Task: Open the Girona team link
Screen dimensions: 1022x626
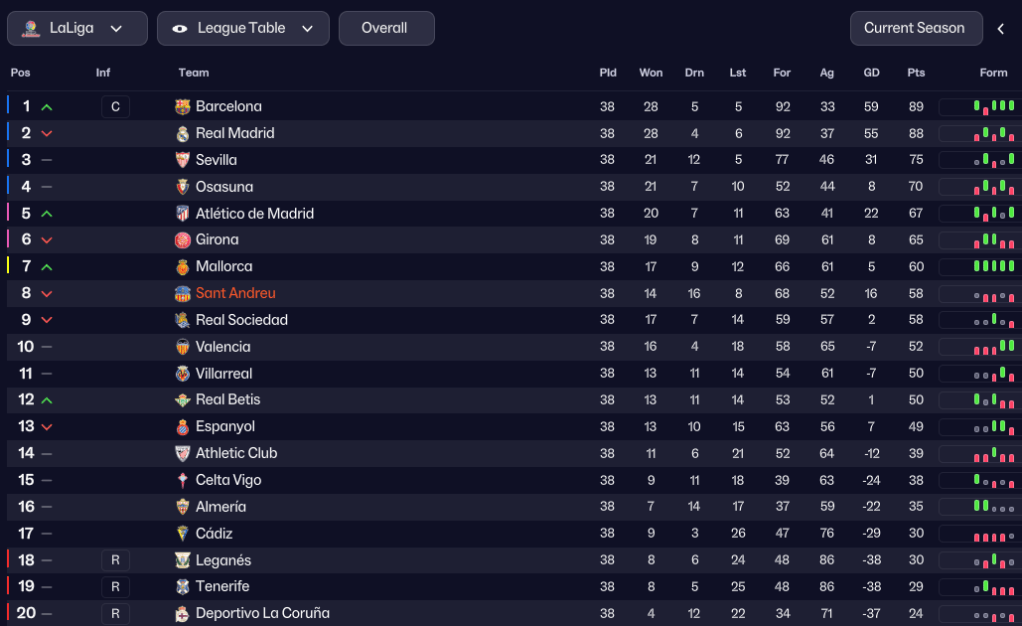Action: tap(217, 240)
